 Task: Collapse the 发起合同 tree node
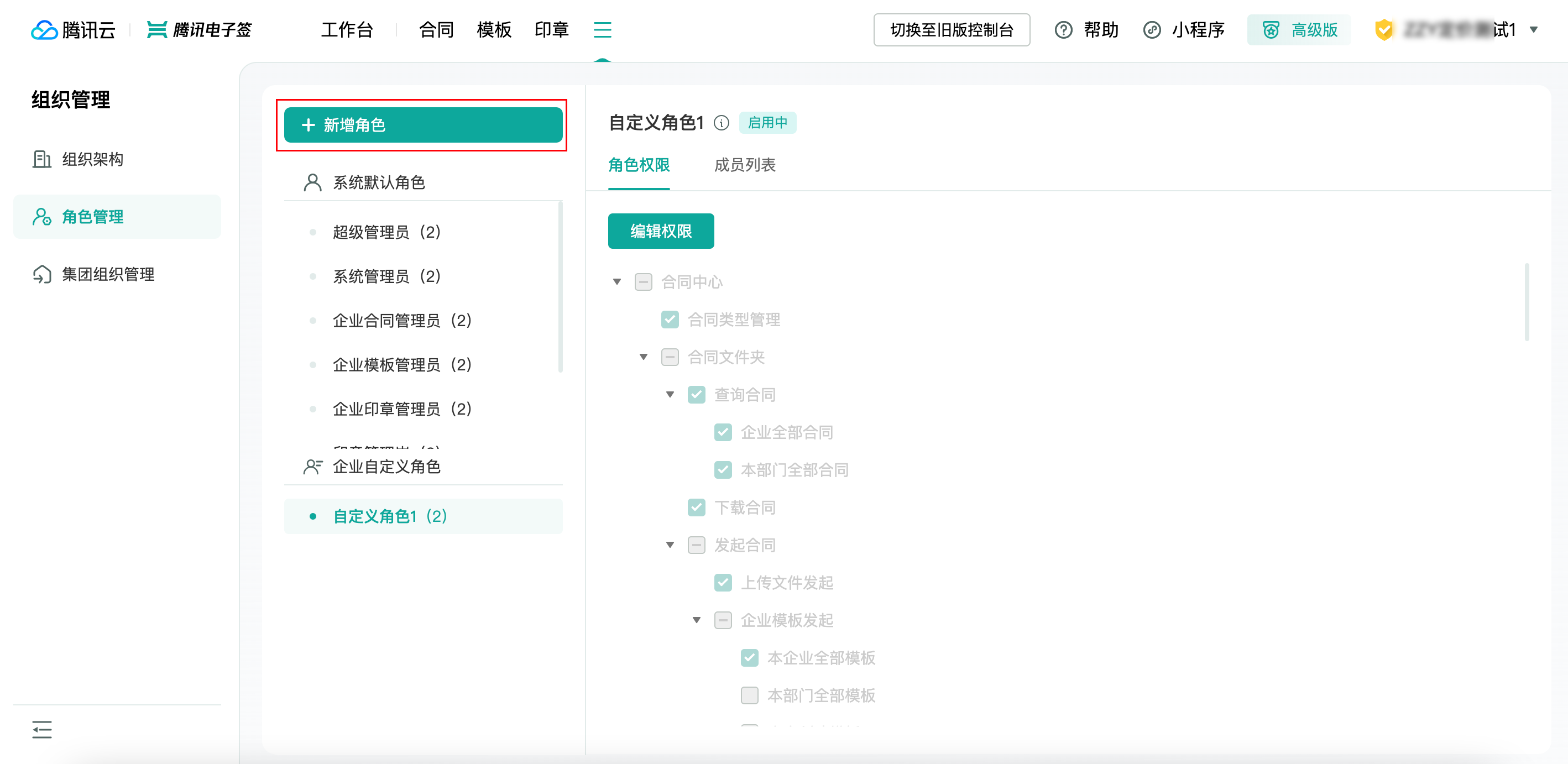pyautogui.click(x=670, y=545)
